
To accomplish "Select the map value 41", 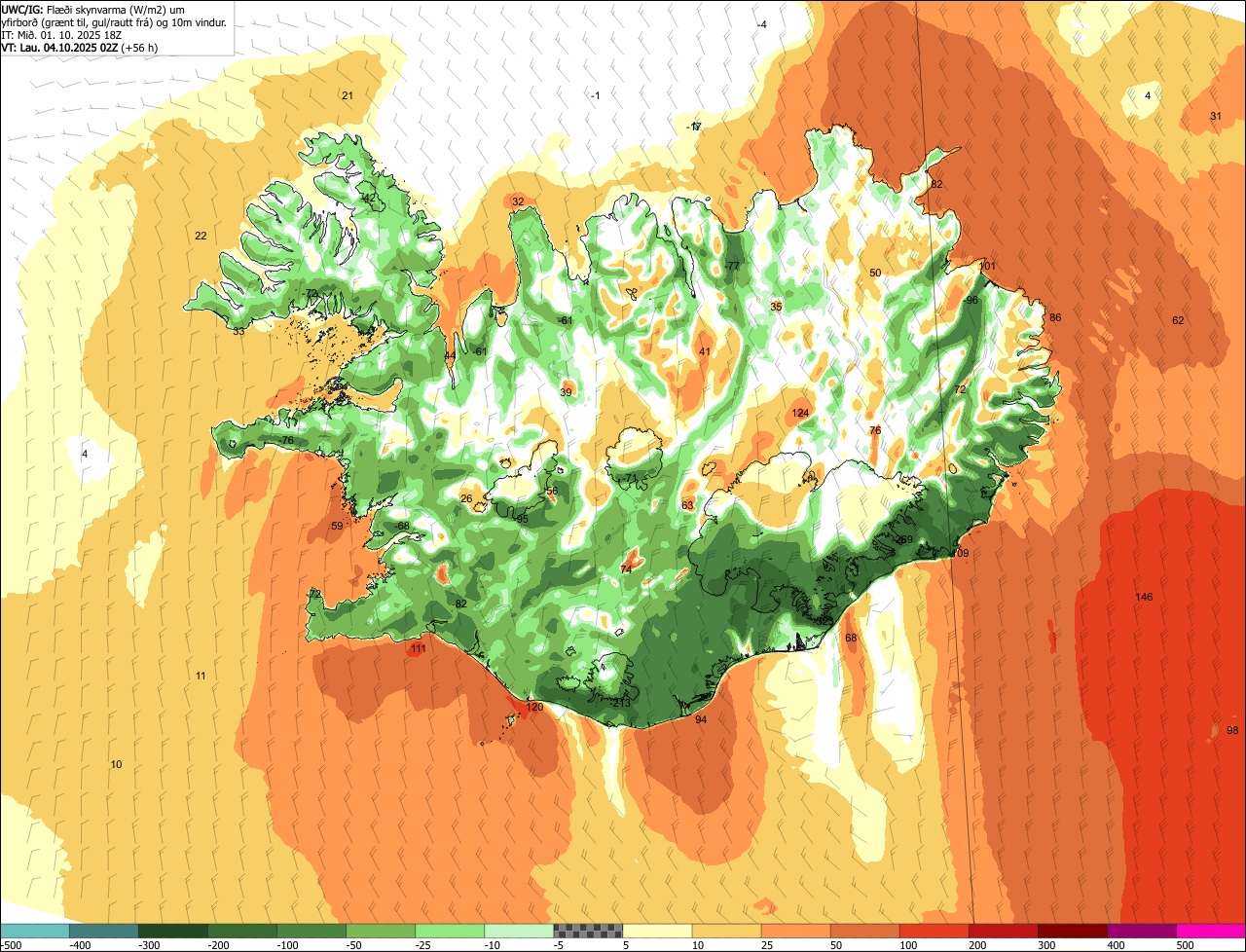I will 705,351.
